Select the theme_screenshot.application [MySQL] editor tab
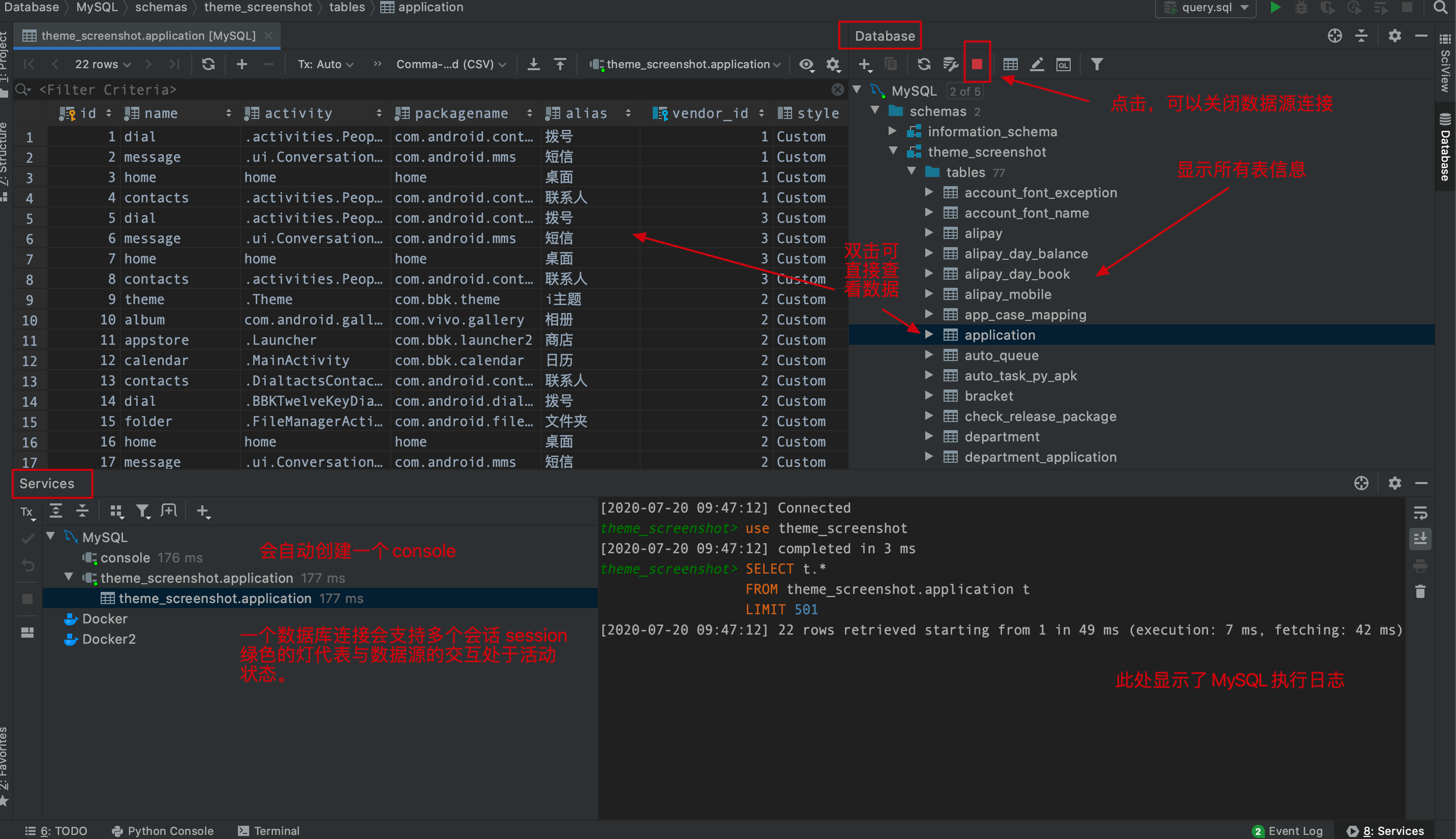Image resolution: width=1456 pixels, height=839 pixels. (x=148, y=36)
